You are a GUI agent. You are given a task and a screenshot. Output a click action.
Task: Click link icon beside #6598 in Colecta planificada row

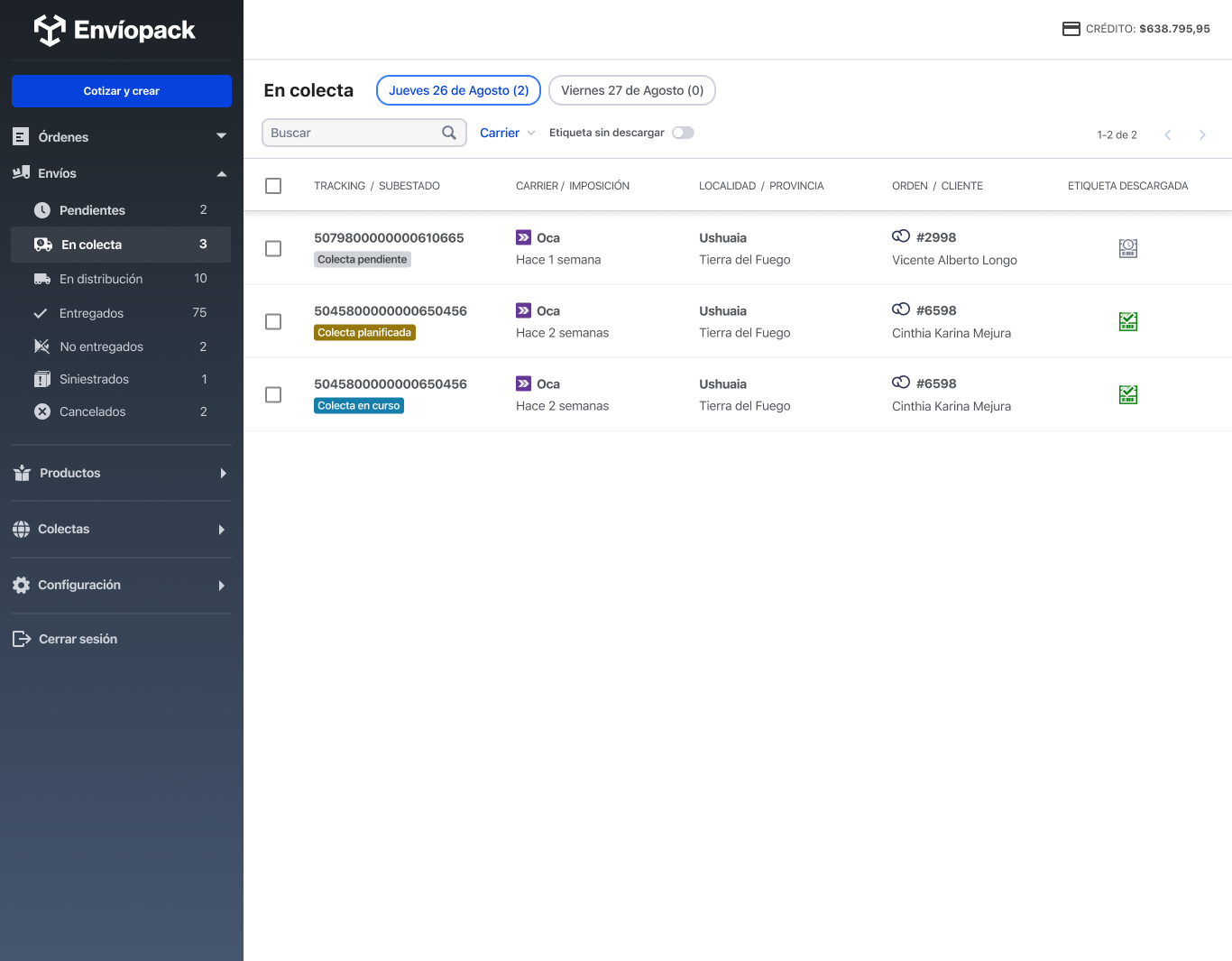(901, 310)
